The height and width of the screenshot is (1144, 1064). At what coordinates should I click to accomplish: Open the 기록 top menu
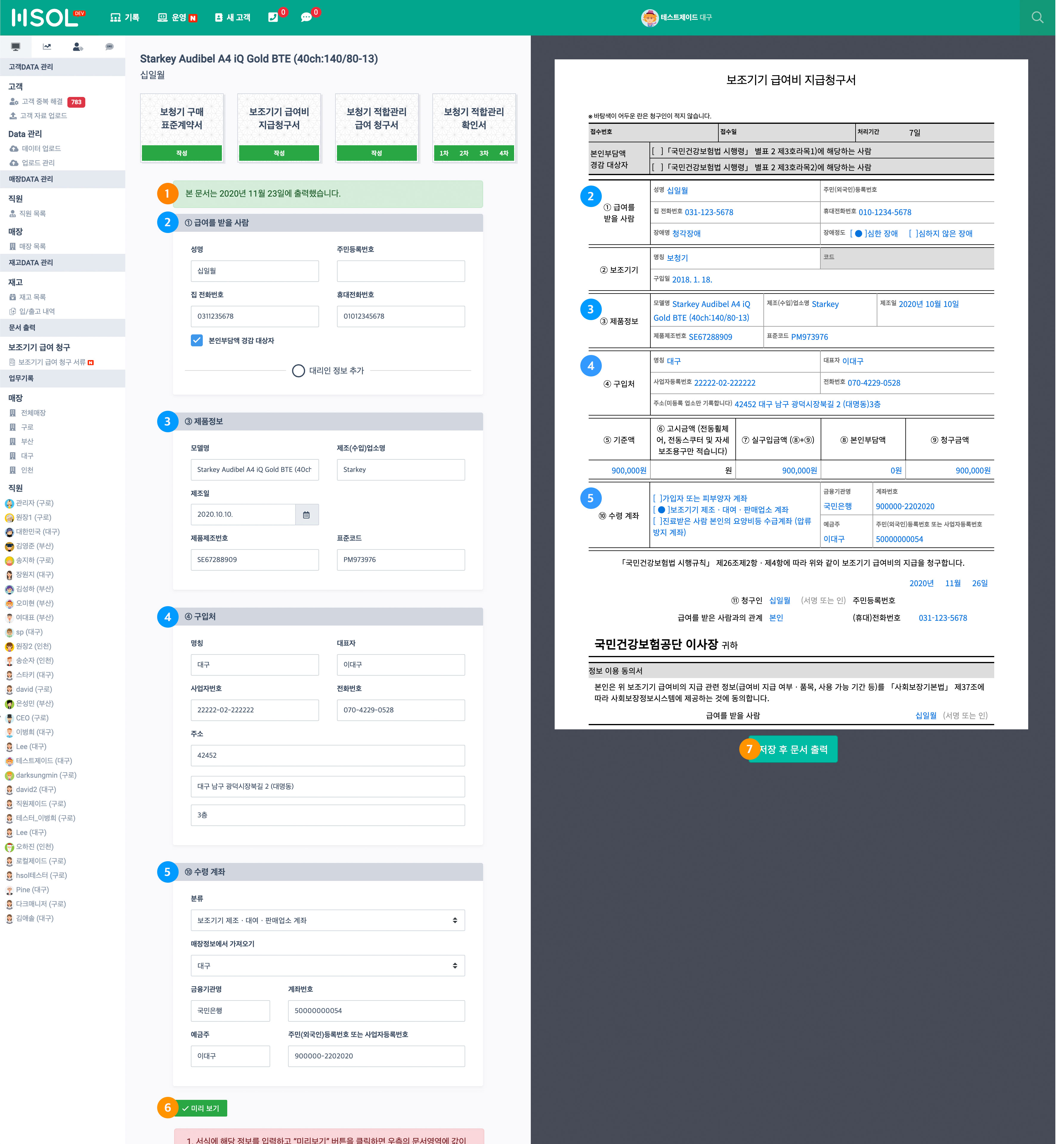(x=125, y=17)
